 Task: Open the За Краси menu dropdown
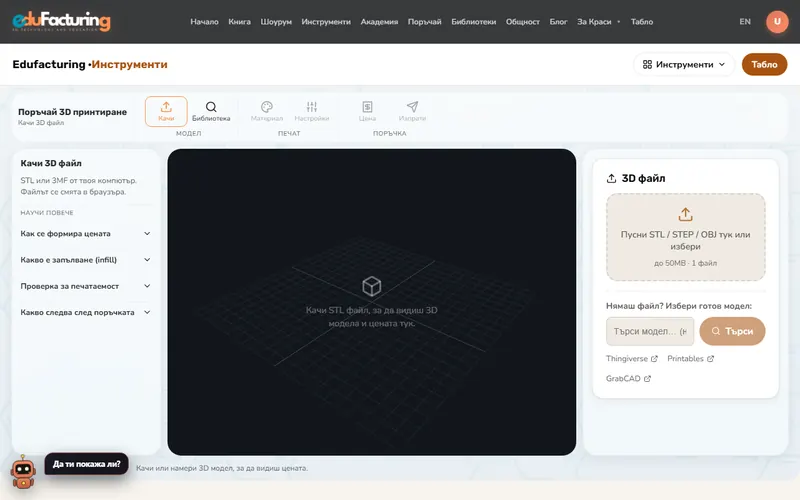tap(598, 21)
